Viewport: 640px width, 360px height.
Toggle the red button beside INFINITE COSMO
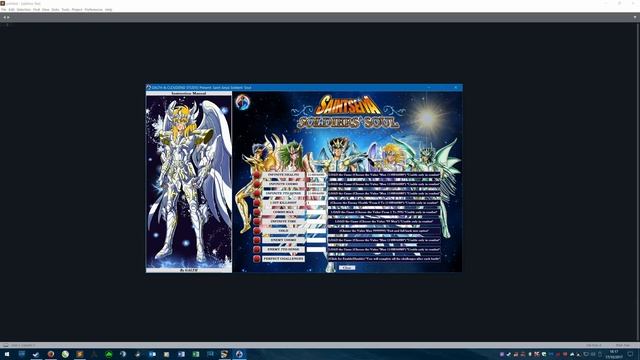point(257,184)
